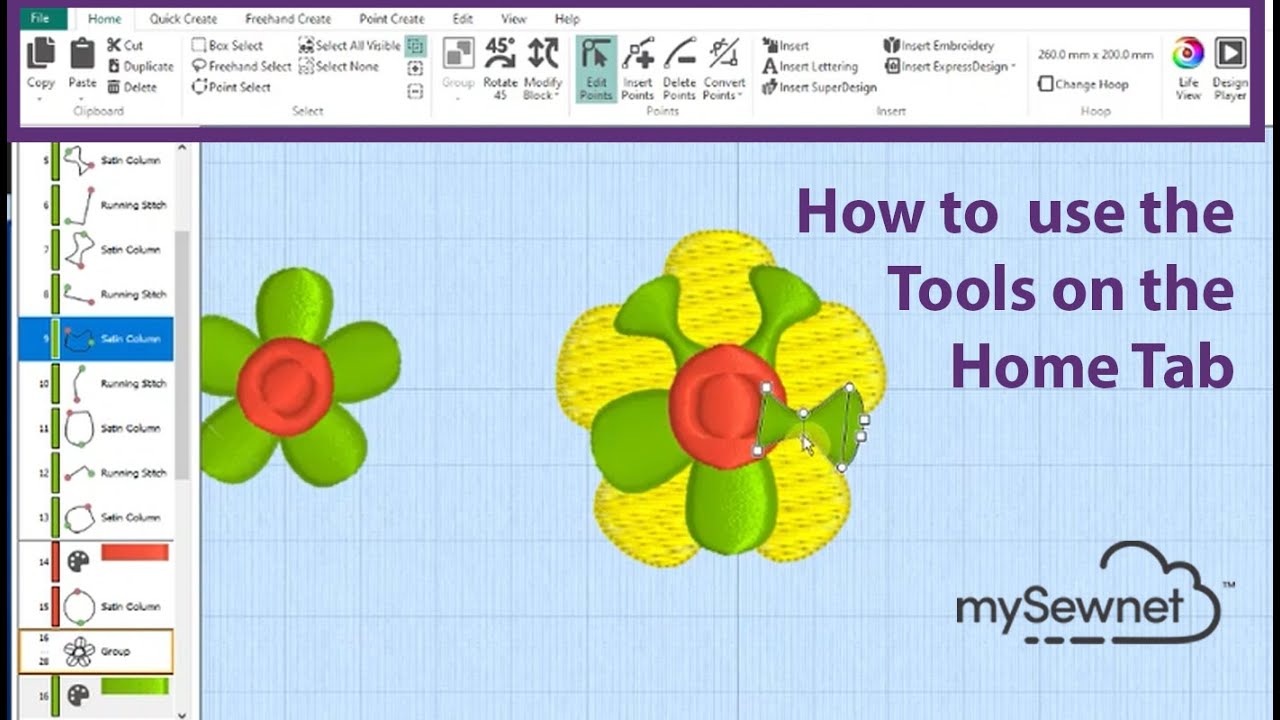Open the Paste dropdown arrow
The width and height of the screenshot is (1280, 720).
point(82,98)
